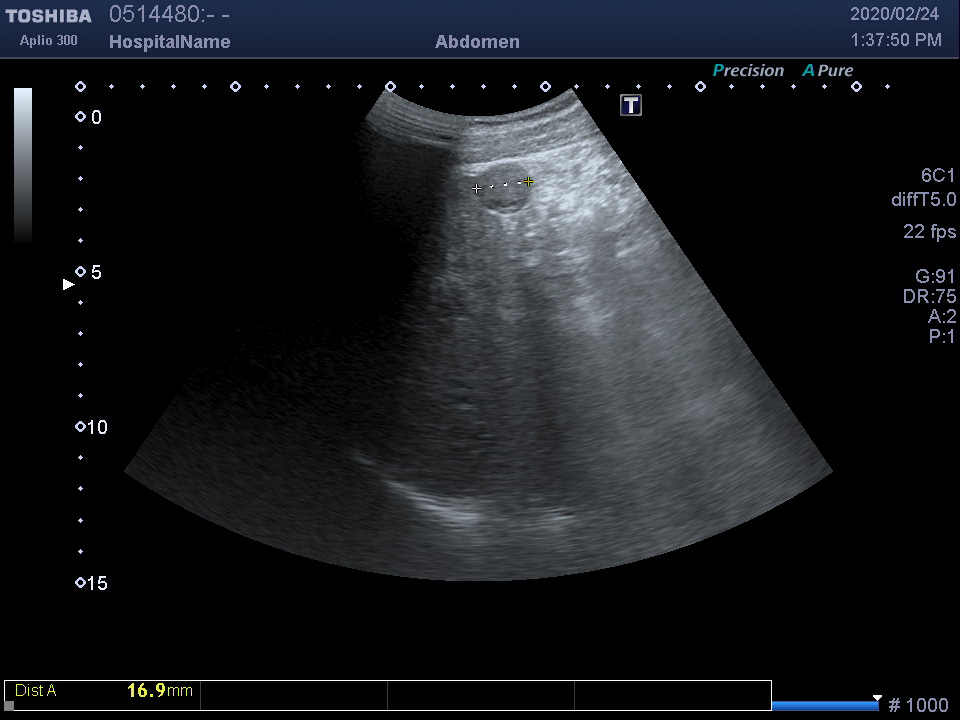
Task: Select the yellow active caliper cross
Action: coord(528,182)
